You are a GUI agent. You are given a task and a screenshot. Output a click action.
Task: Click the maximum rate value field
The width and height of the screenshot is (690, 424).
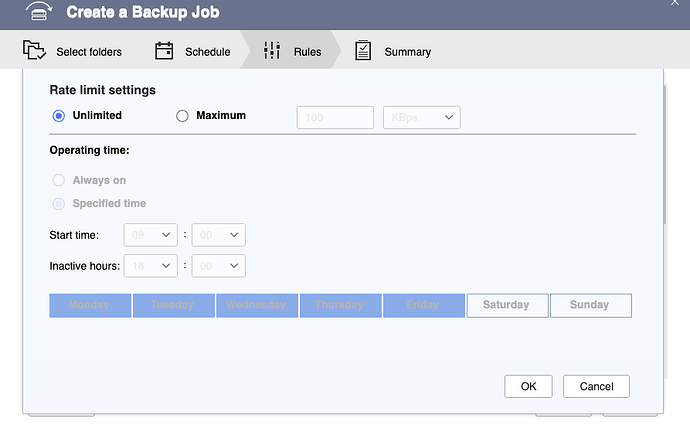tap(335, 118)
